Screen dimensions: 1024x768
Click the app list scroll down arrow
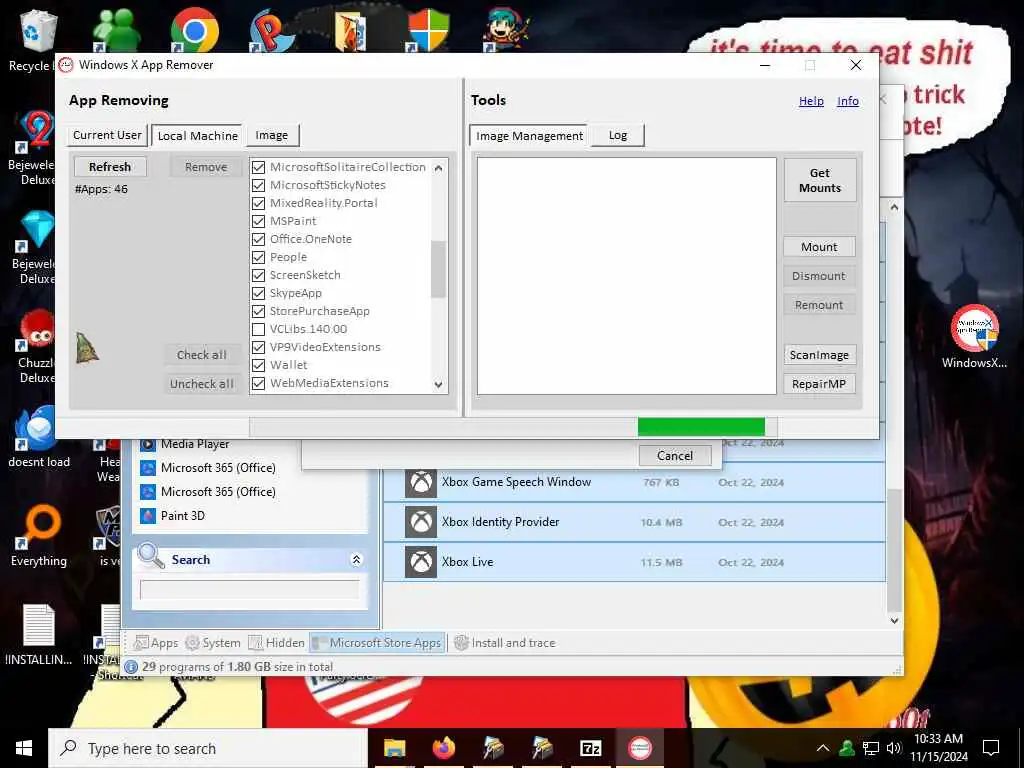[x=438, y=385]
